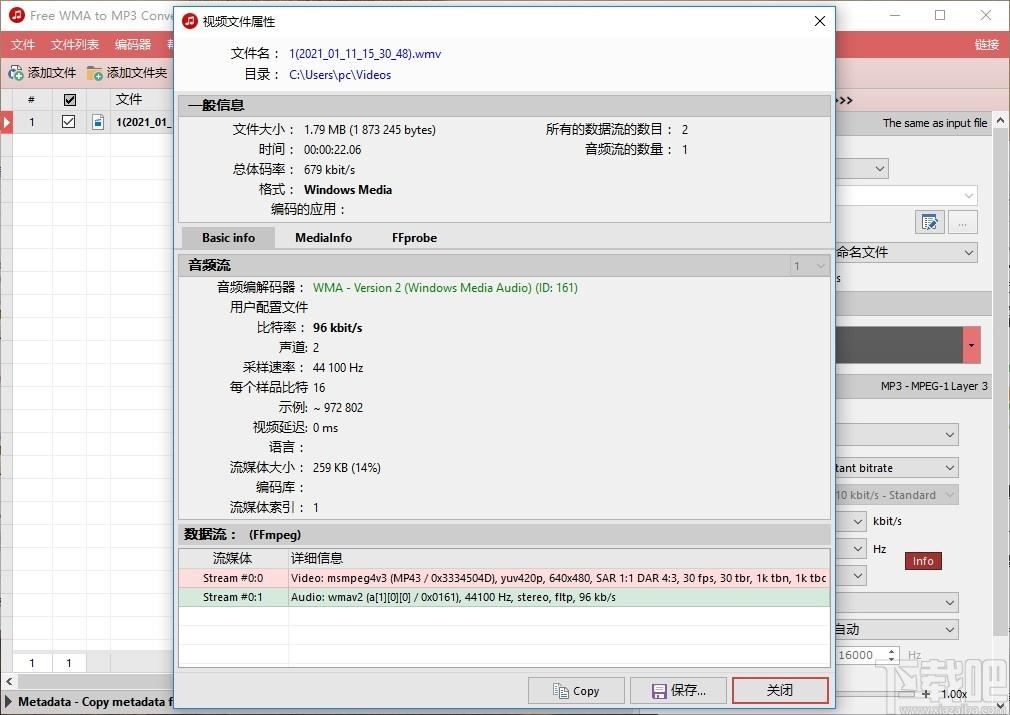Click the 96 kbit/s bitrate value

[x=338, y=328]
